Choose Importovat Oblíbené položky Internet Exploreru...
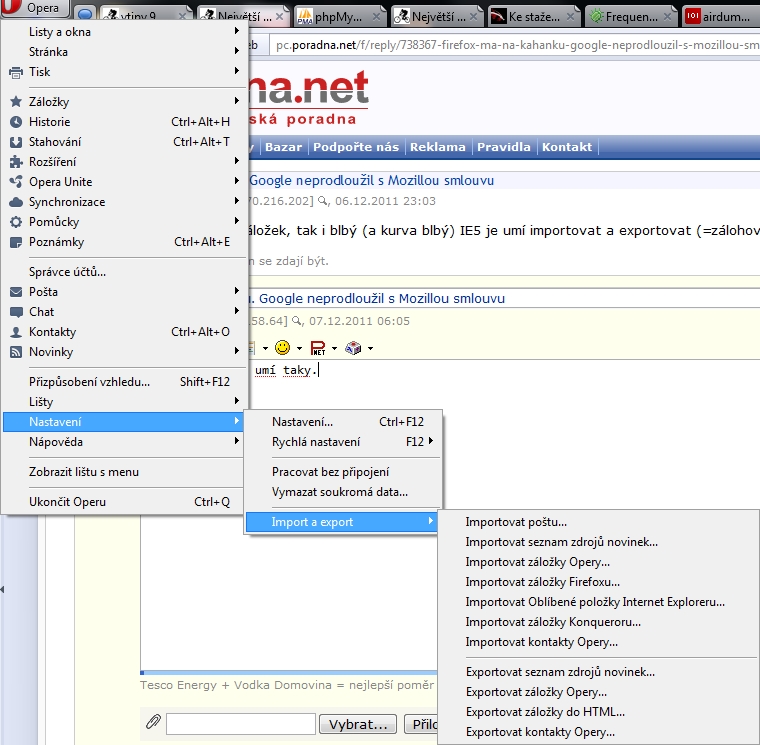The image size is (760, 745). (x=599, y=602)
